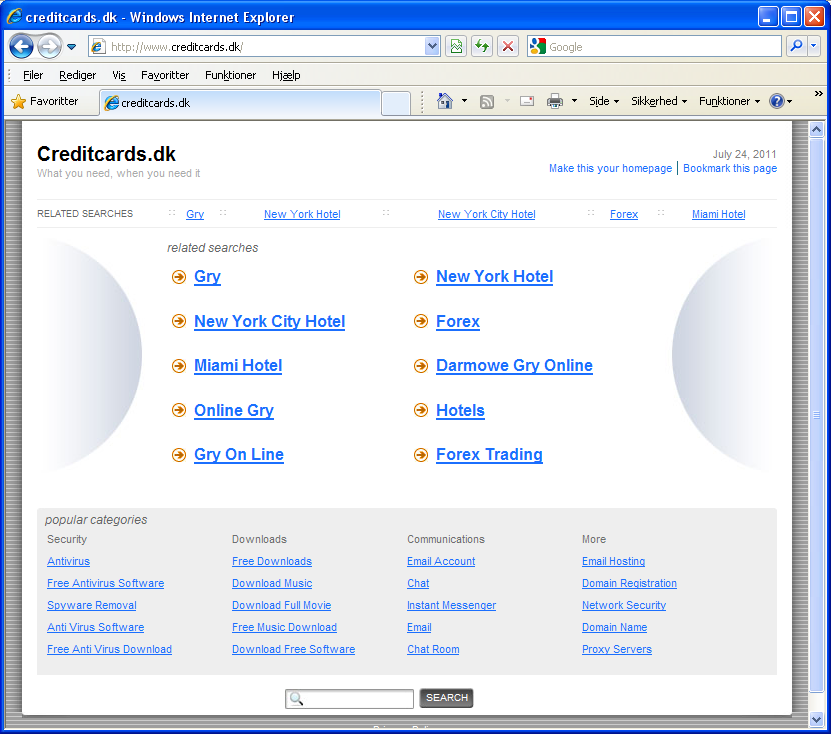Click orange arrow icon beside large Forex
831x734 pixels.
click(421, 321)
